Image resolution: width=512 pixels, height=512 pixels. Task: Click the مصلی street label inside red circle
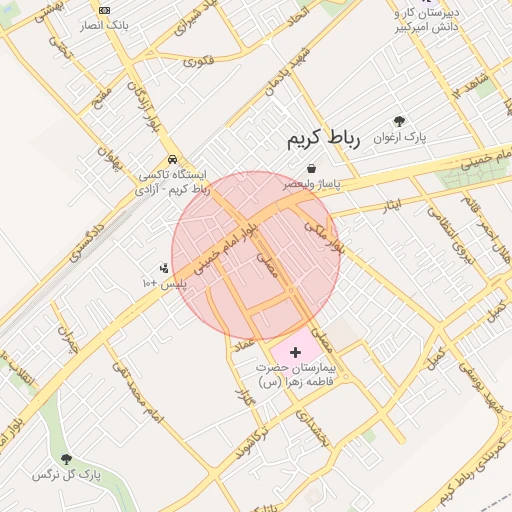[x=267, y=265]
